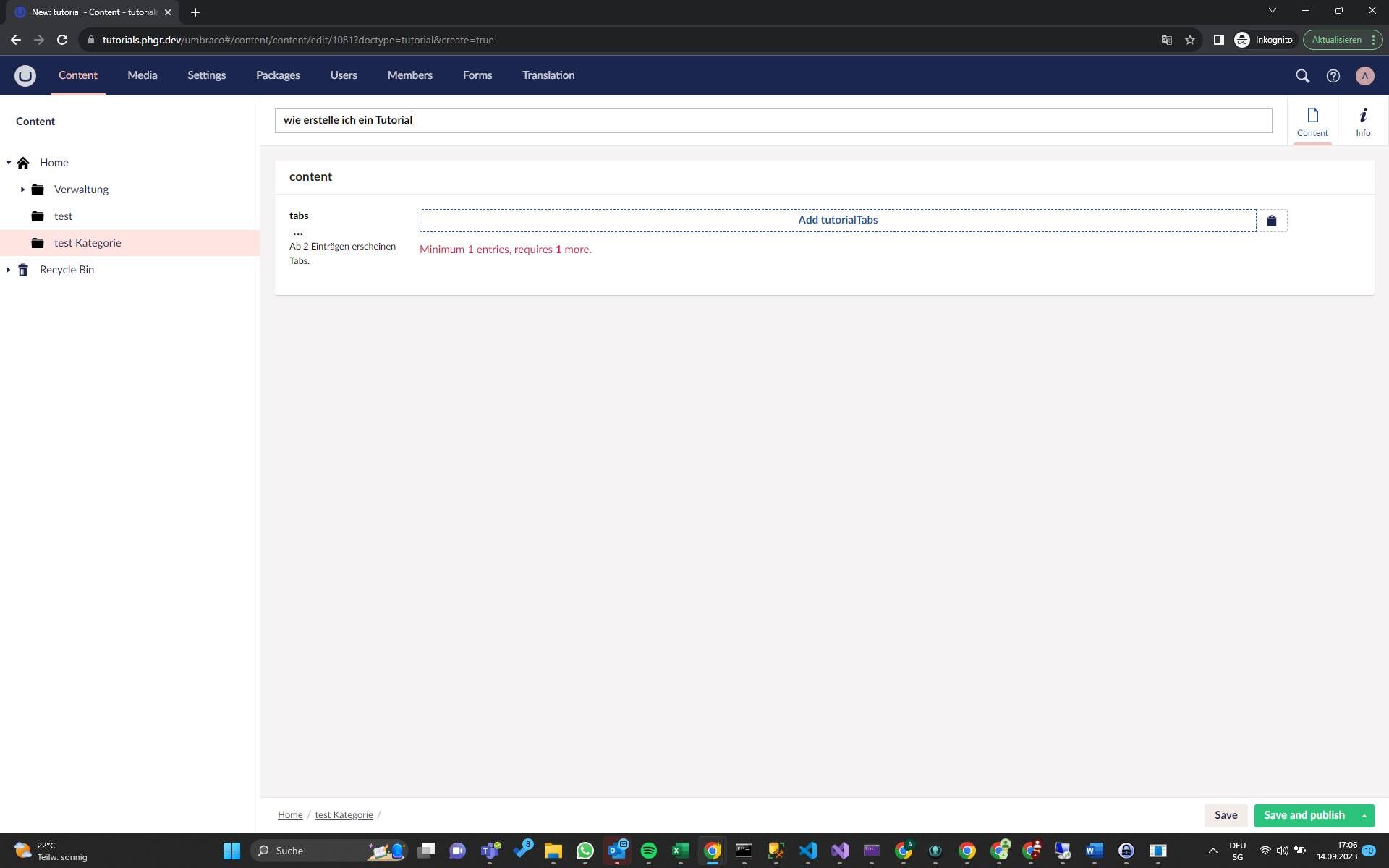Open the Save and publish dropdown arrow
This screenshot has height=868, width=1389.
(1364, 815)
